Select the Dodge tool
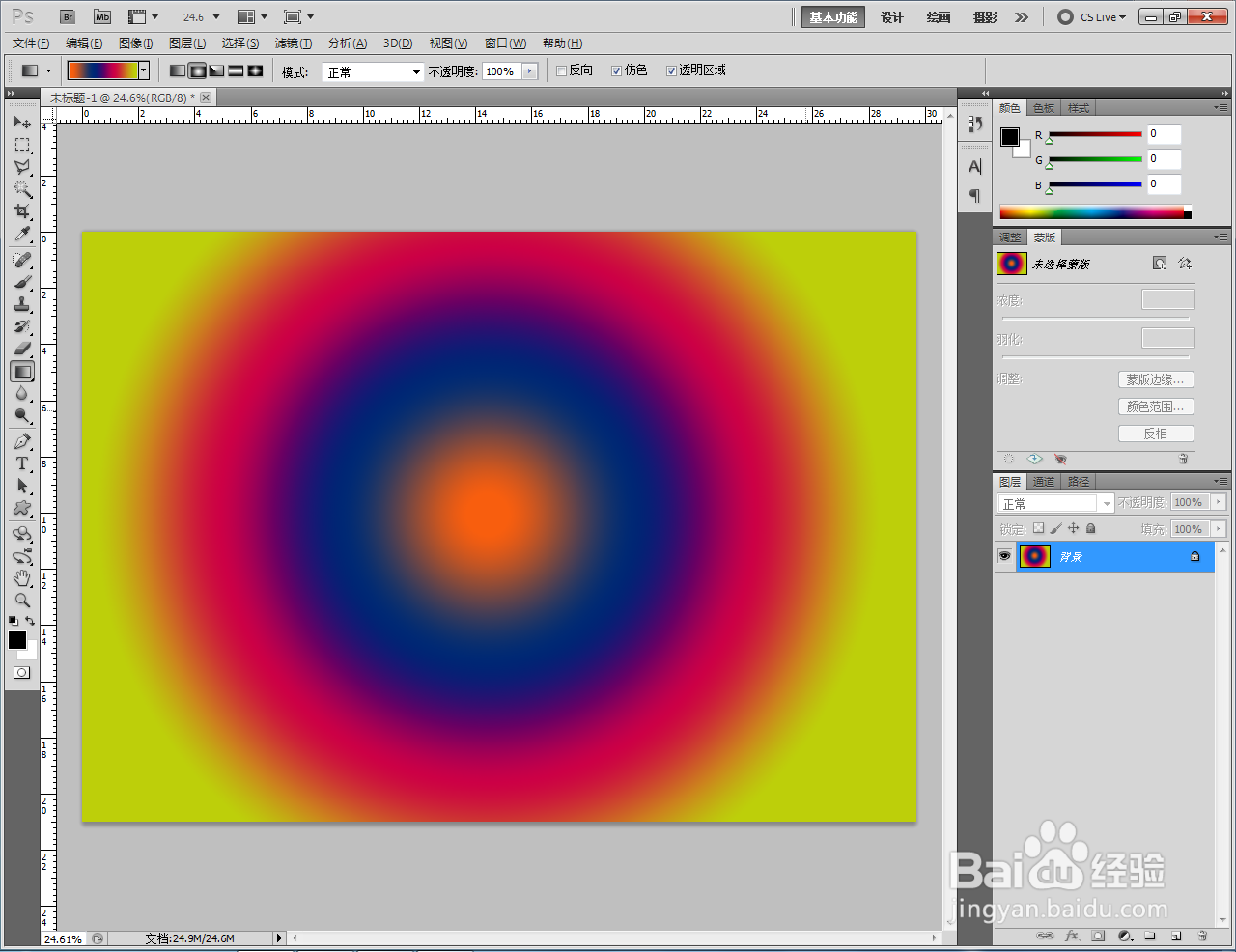The height and width of the screenshot is (952, 1236). click(22, 416)
